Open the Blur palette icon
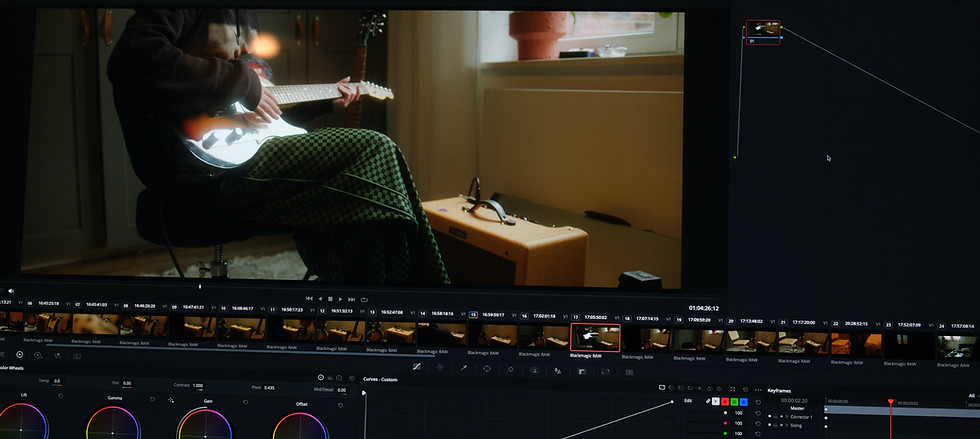980x439 pixels. click(x=558, y=371)
